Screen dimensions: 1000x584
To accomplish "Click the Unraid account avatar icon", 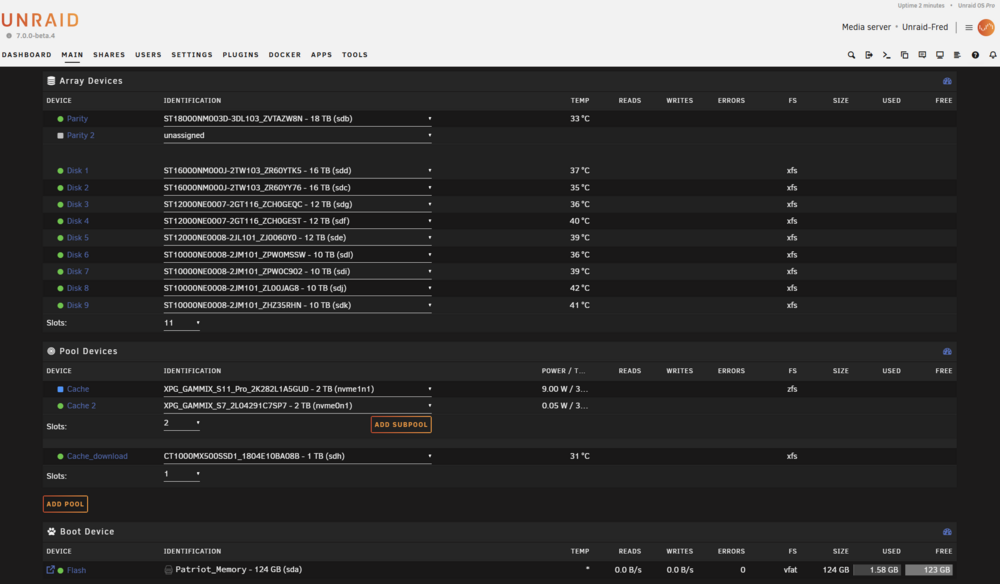I will click(x=986, y=27).
